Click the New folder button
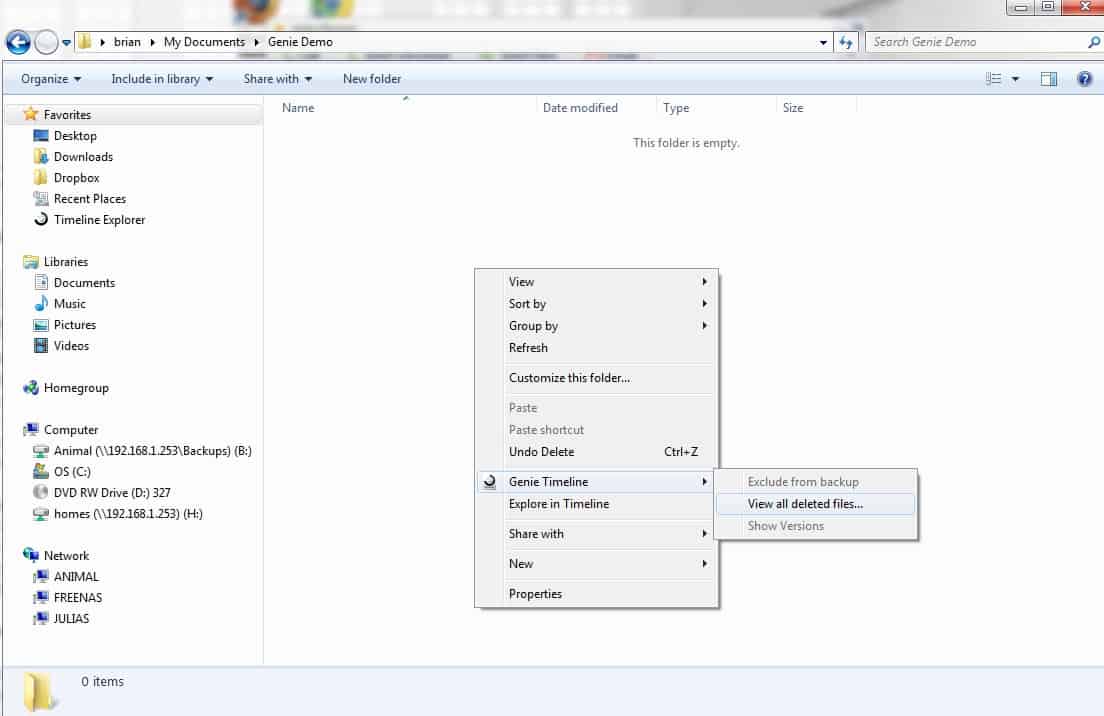This screenshot has height=716, width=1104. 372,79
